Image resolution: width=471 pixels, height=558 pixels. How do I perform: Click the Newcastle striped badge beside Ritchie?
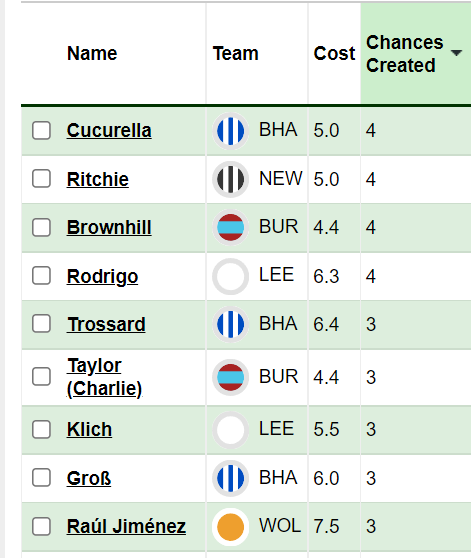click(231, 179)
